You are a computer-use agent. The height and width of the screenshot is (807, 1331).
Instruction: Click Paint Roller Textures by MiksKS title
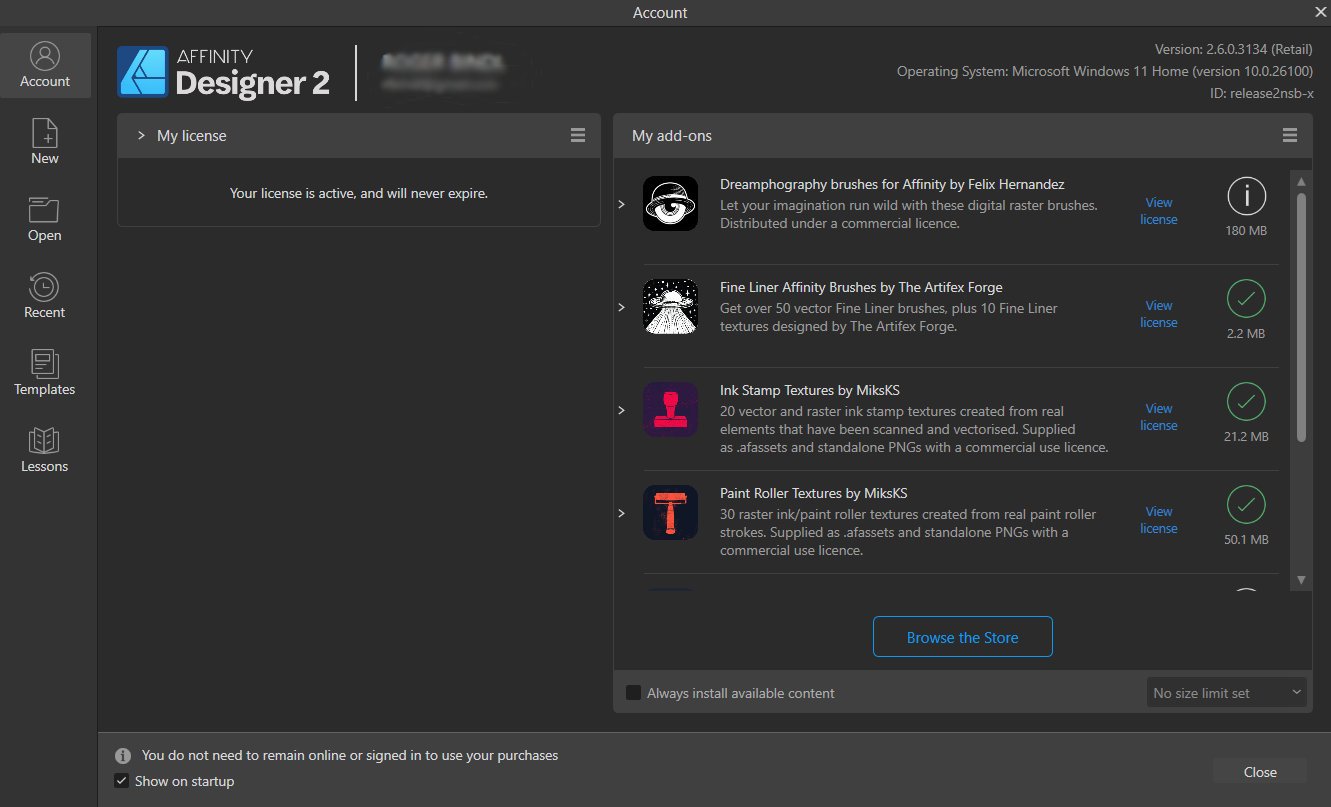[814, 493]
